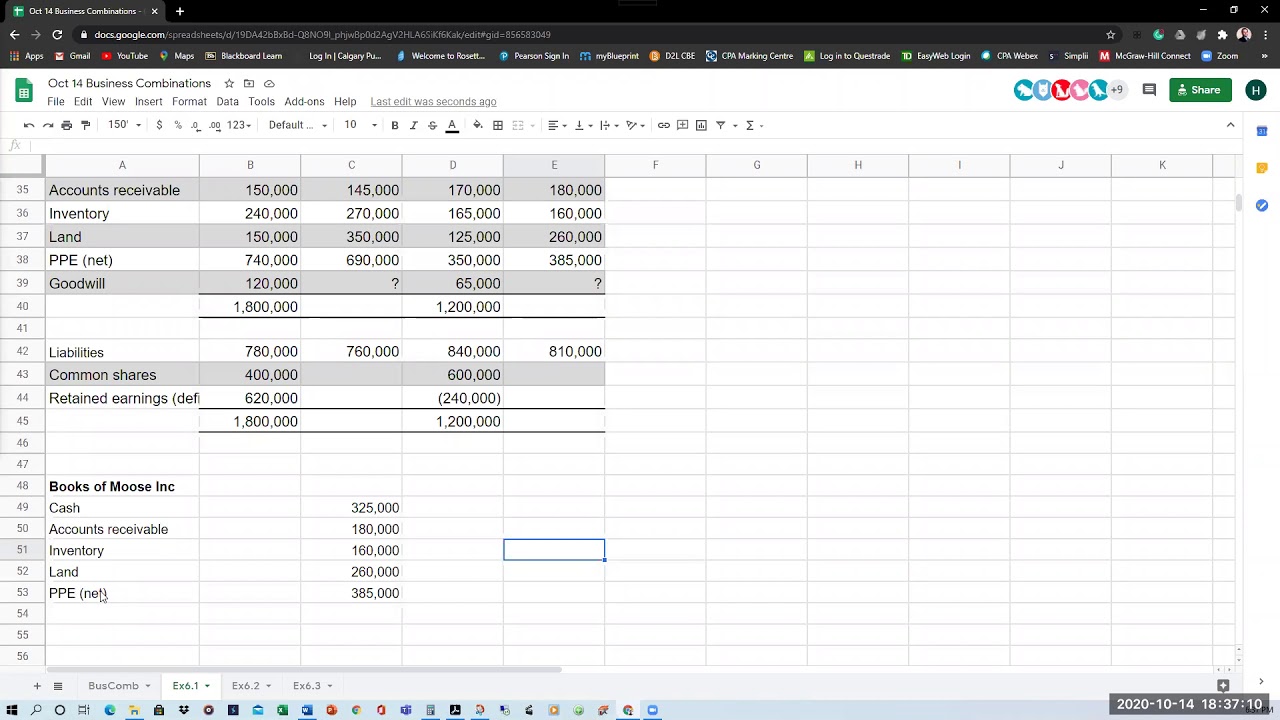Open the File menu
This screenshot has width=1280, height=720.
(56, 102)
